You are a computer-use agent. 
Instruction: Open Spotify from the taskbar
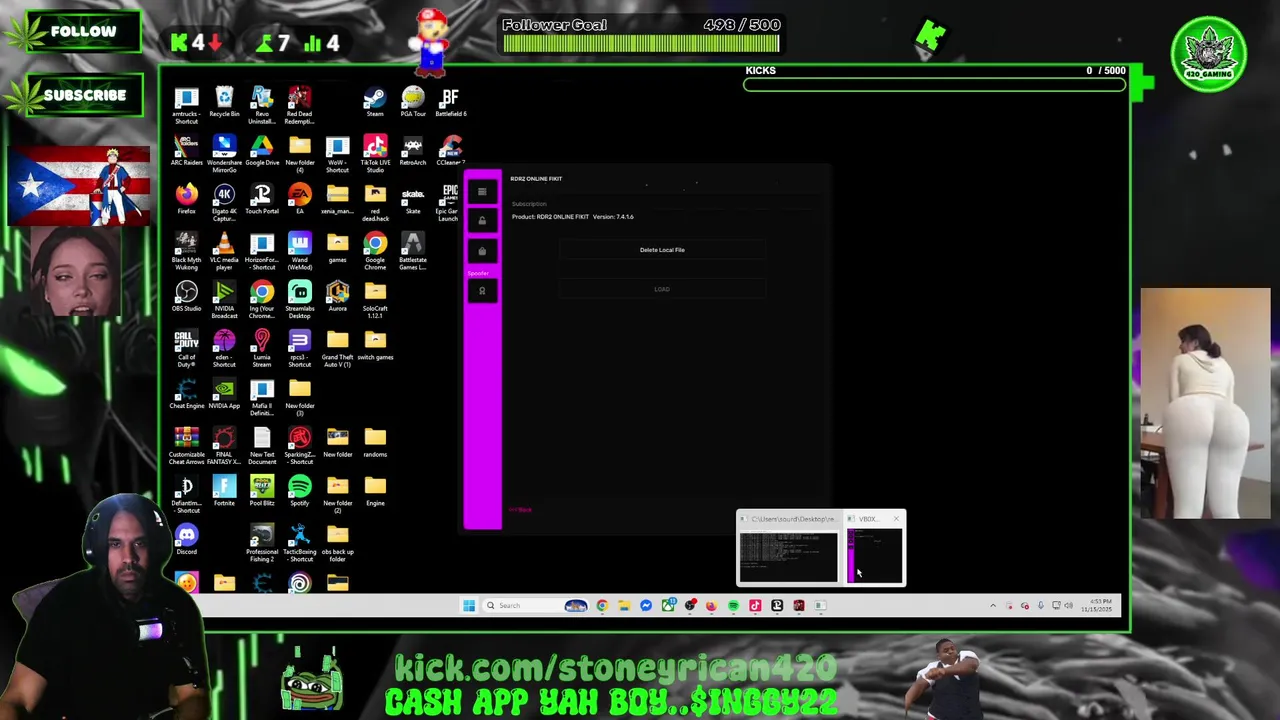coord(733,605)
